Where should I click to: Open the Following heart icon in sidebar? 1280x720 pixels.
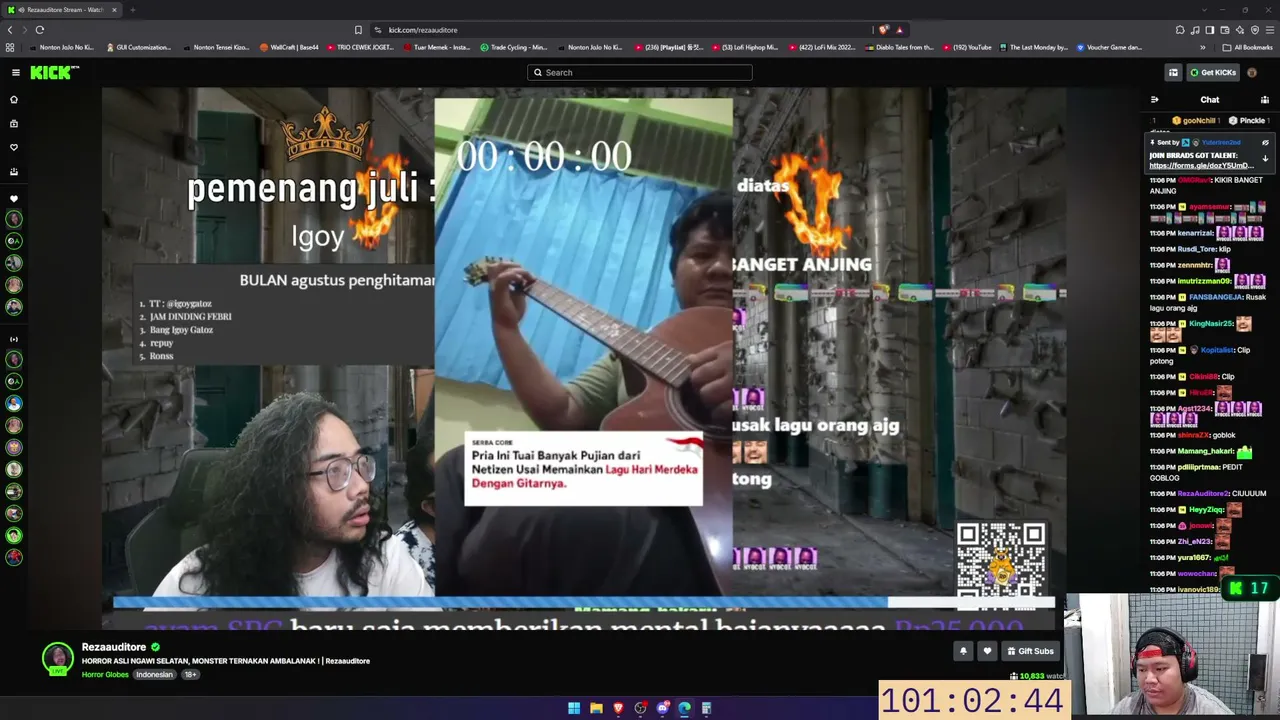click(14, 147)
